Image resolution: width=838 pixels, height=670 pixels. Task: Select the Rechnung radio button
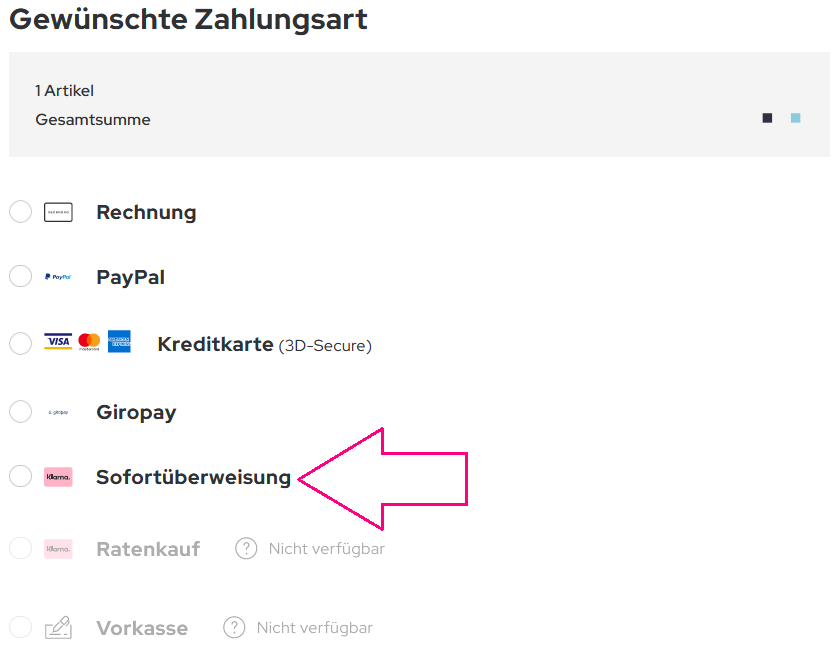coord(20,212)
